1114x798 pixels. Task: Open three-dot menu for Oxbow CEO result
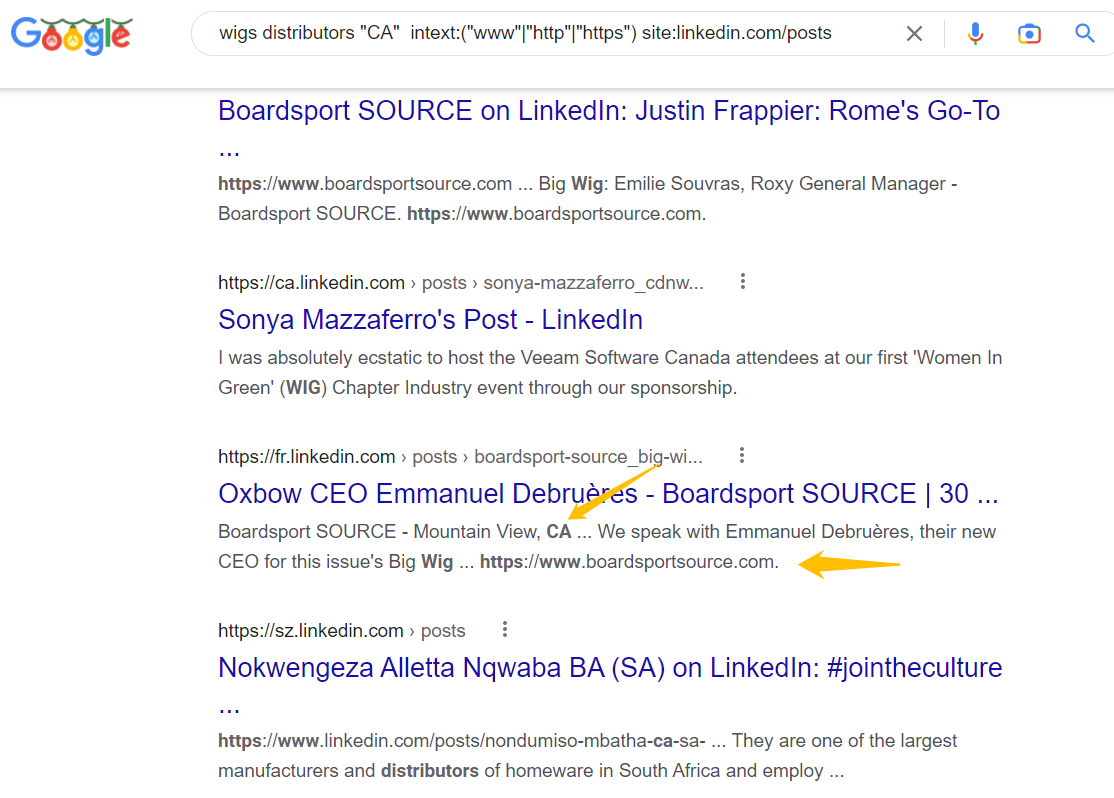click(742, 456)
